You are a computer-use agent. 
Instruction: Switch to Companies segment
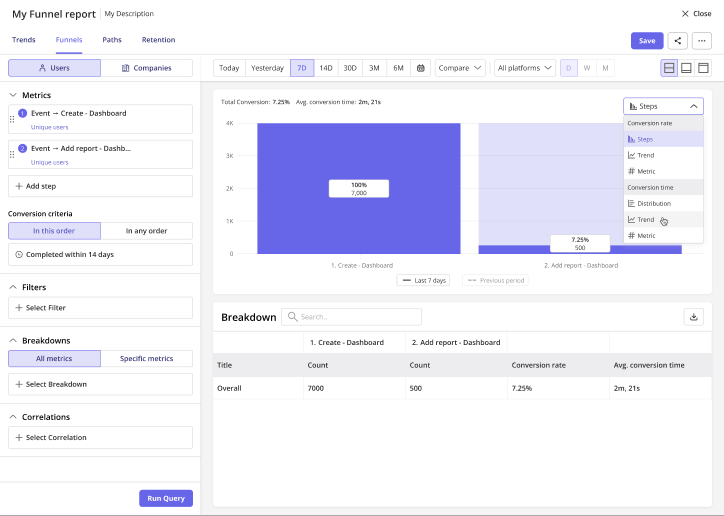pos(147,68)
